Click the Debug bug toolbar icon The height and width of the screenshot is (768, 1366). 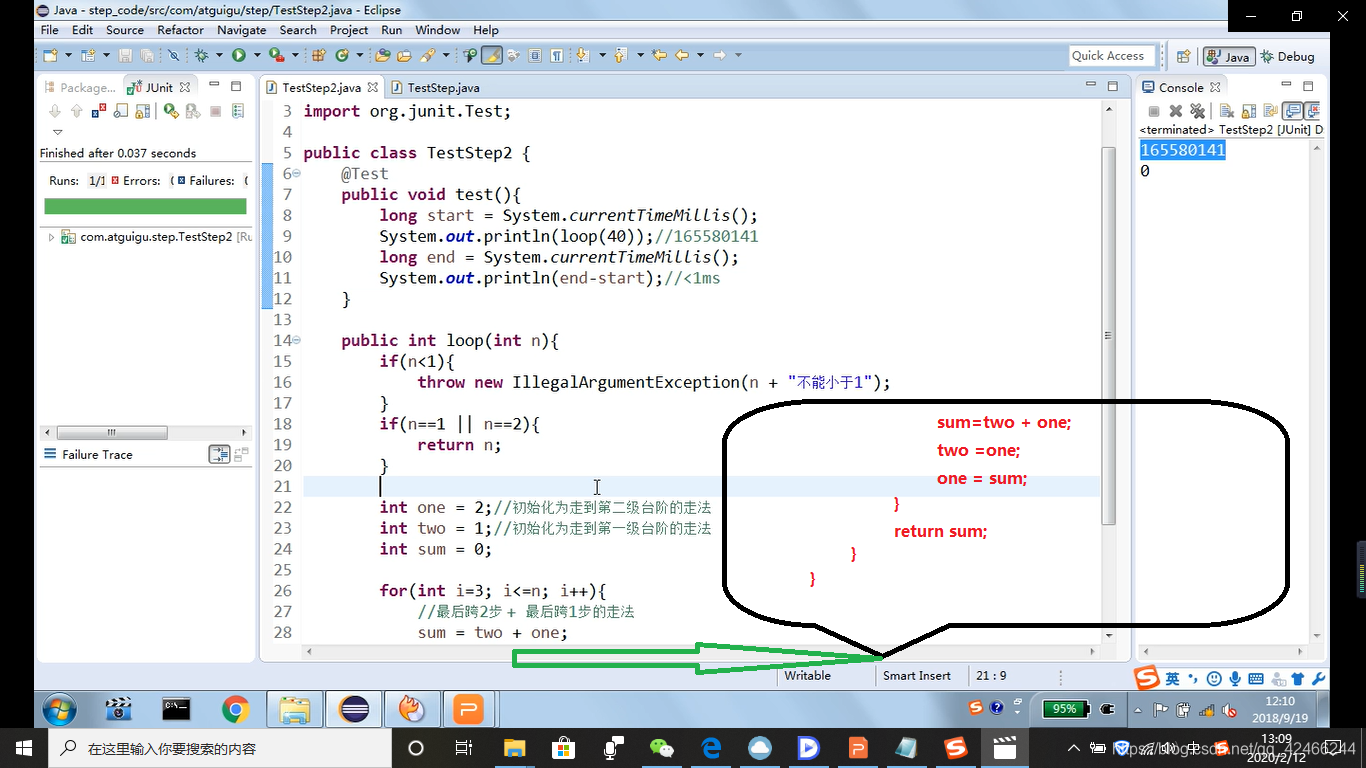pos(201,55)
